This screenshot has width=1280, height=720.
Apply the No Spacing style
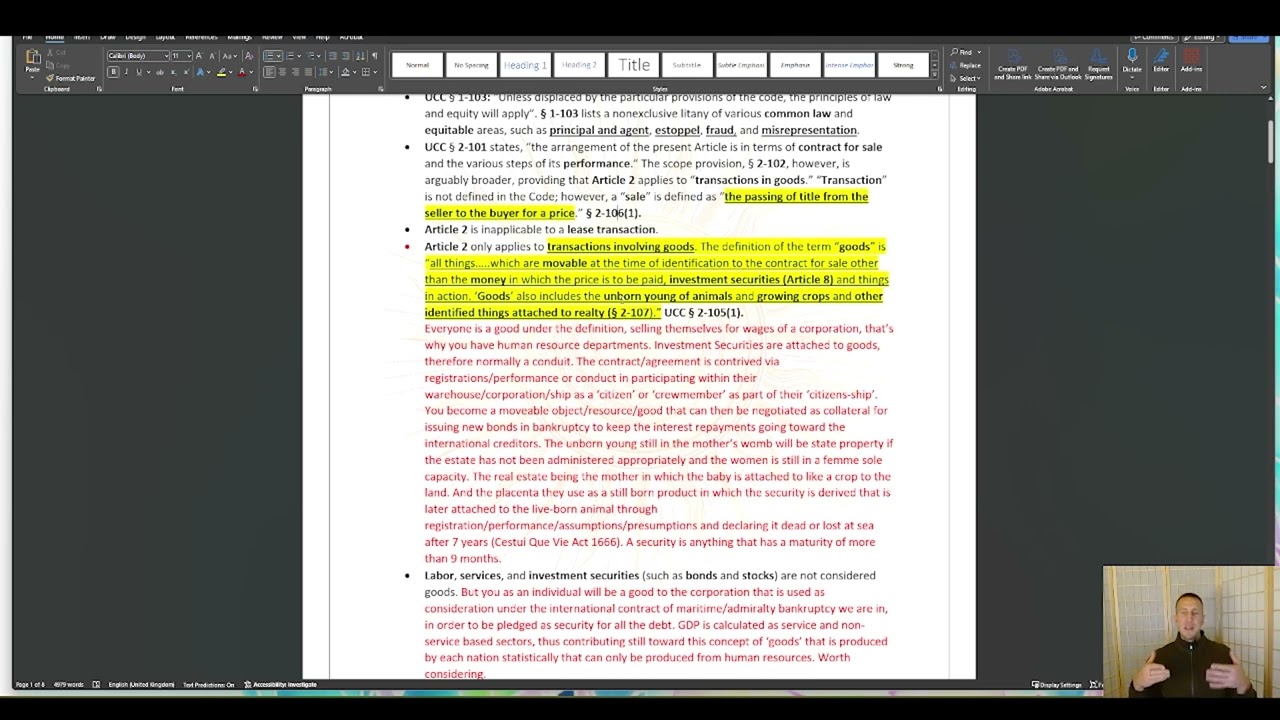pos(471,65)
